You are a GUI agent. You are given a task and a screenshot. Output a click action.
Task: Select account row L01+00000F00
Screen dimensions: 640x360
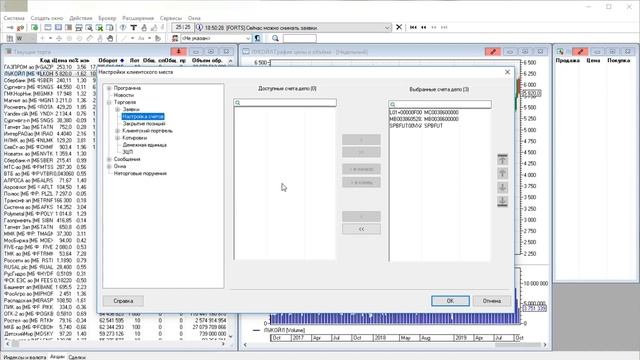coord(424,112)
